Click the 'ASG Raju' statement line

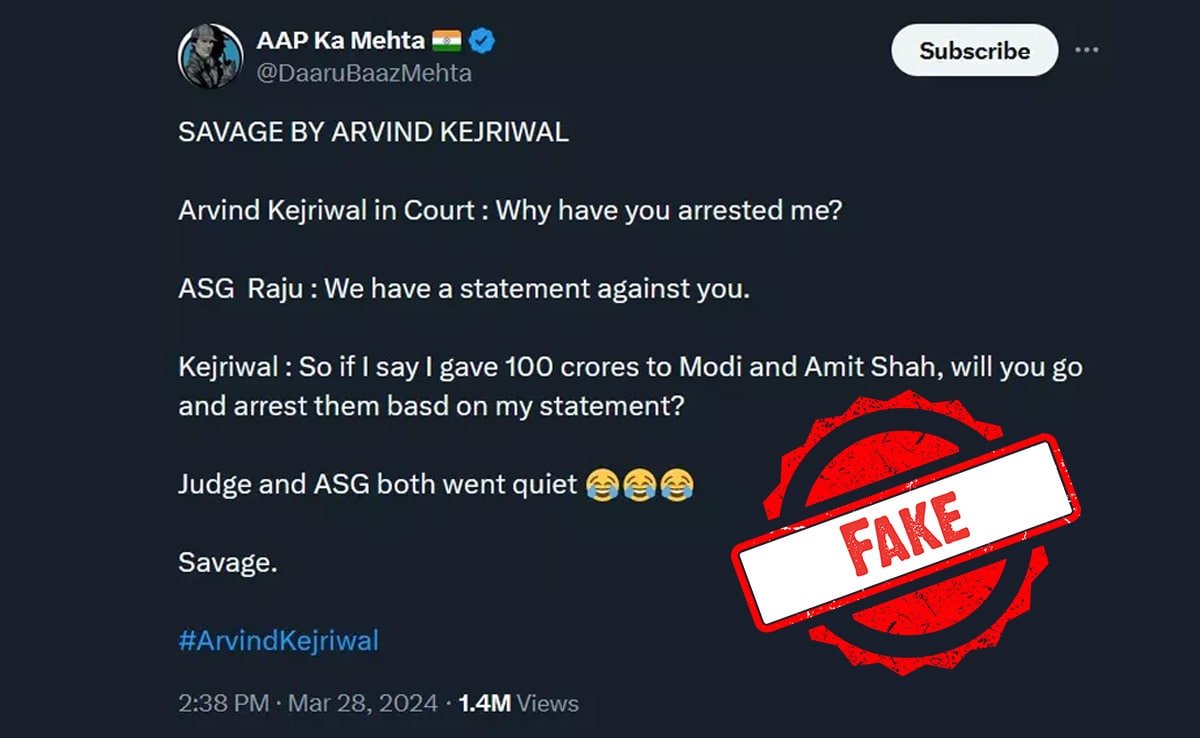(x=463, y=291)
